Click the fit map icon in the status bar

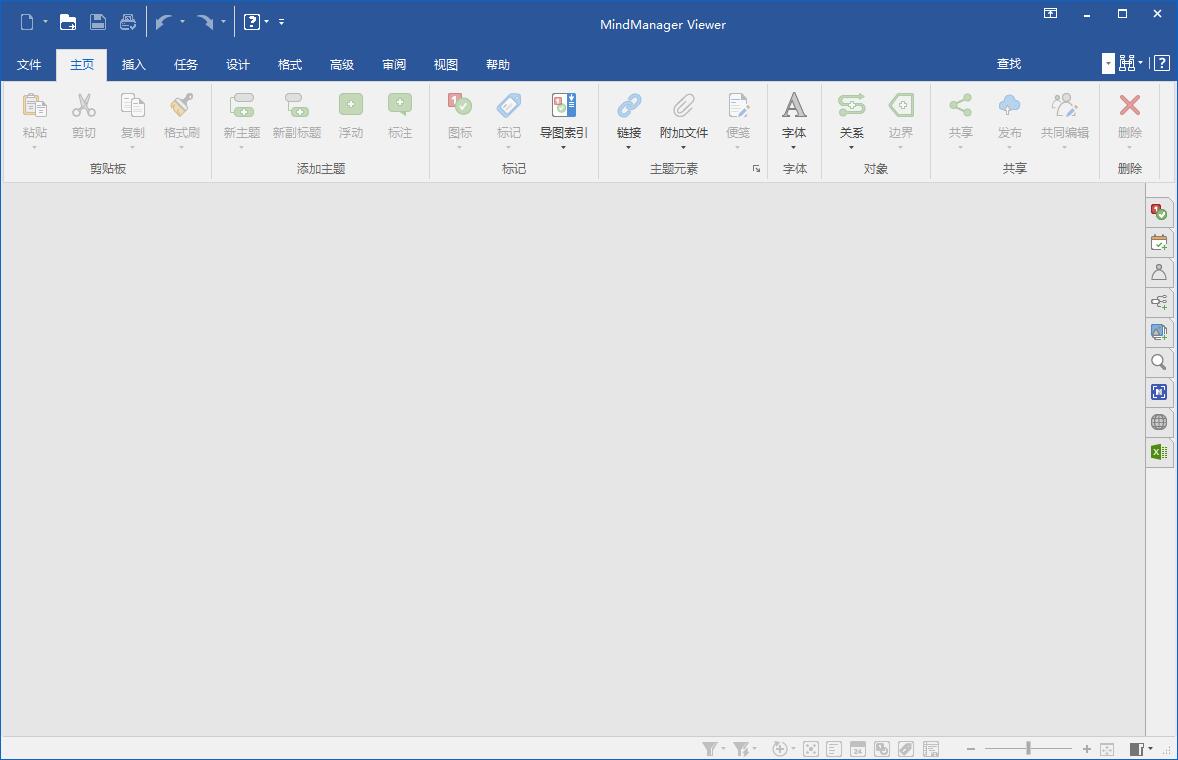pos(1106,748)
